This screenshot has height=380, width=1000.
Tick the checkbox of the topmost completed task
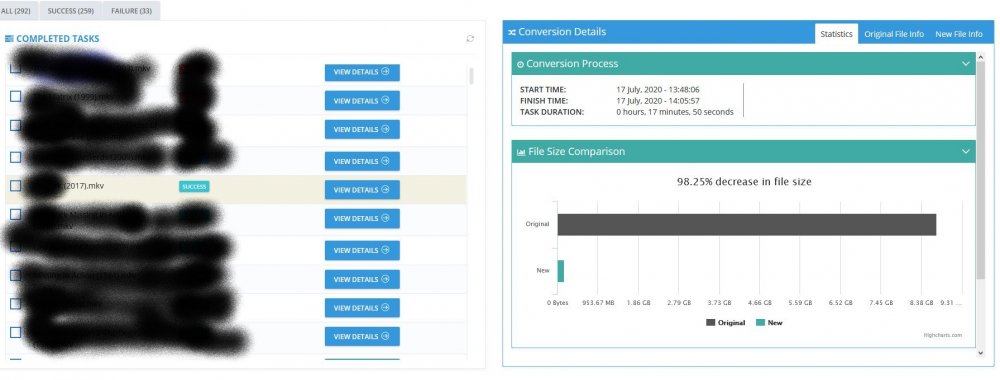point(15,68)
